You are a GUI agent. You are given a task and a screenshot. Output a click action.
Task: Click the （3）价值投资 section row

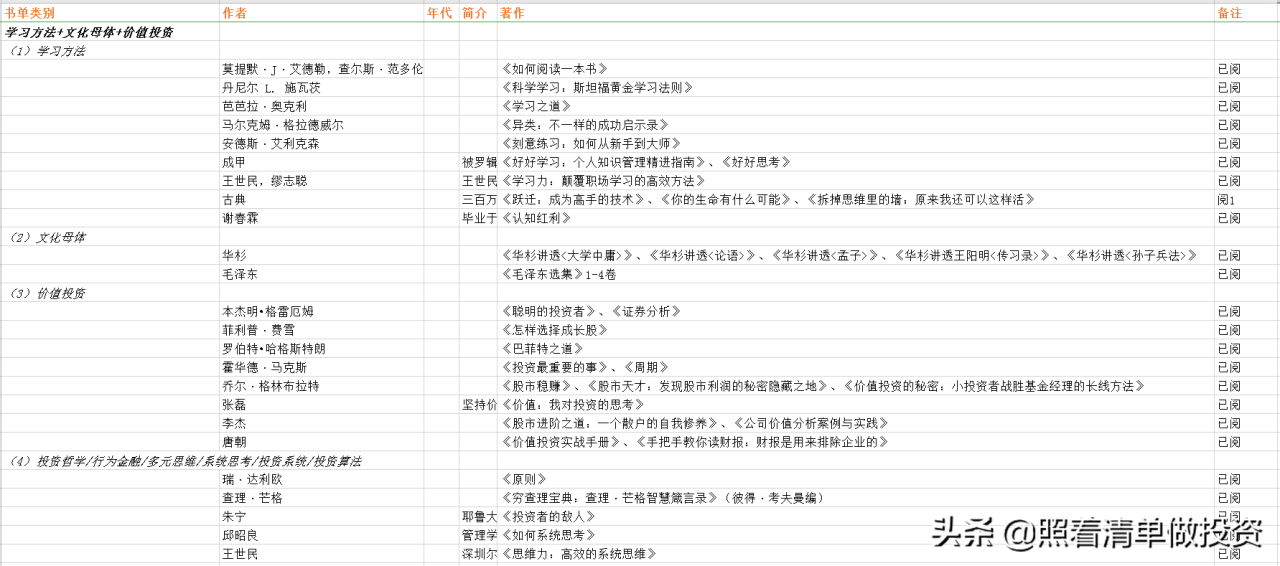coord(48,293)
